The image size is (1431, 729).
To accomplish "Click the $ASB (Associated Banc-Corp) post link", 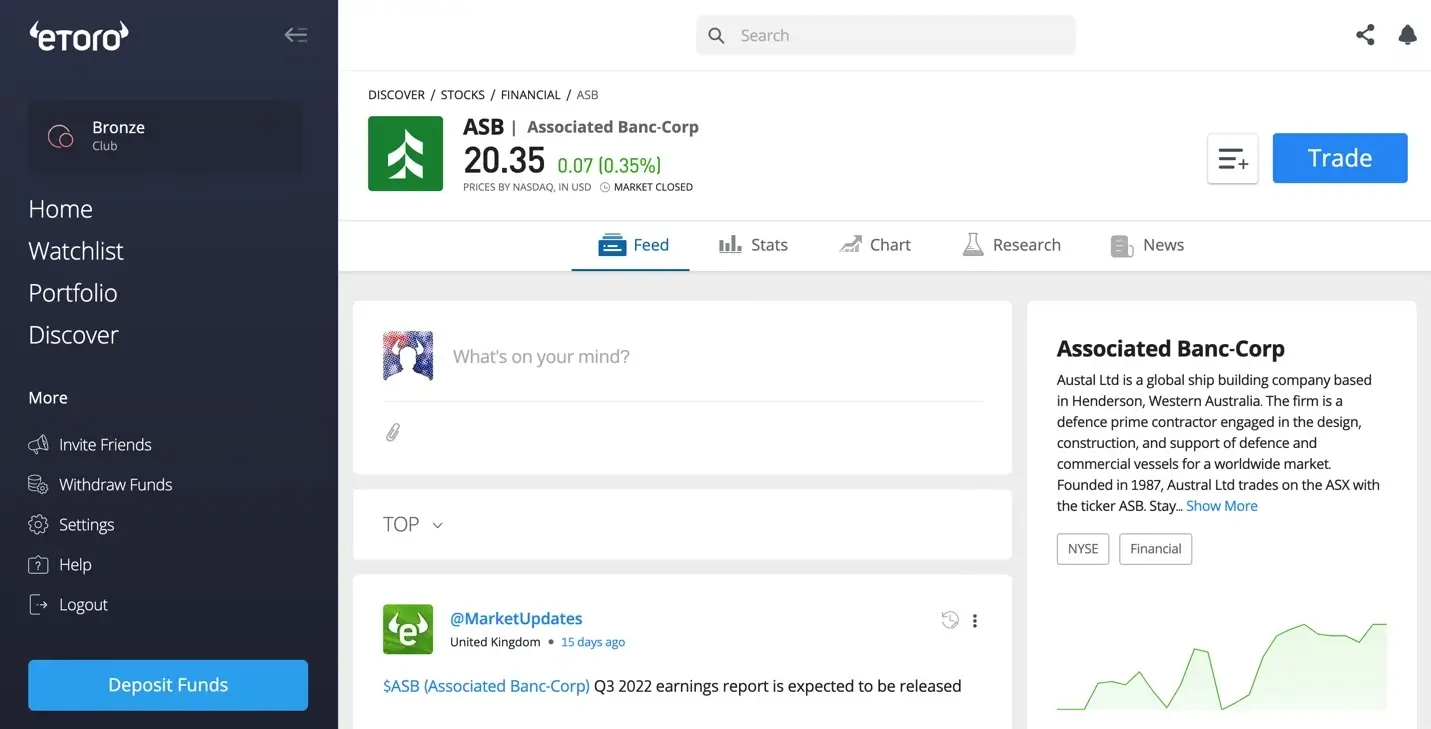I will click(x=486, y=686).
